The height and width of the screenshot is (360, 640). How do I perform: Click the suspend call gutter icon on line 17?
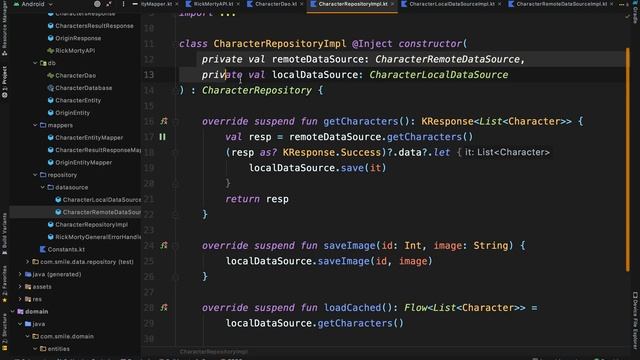pyautogui.click(x=162, y=137)
